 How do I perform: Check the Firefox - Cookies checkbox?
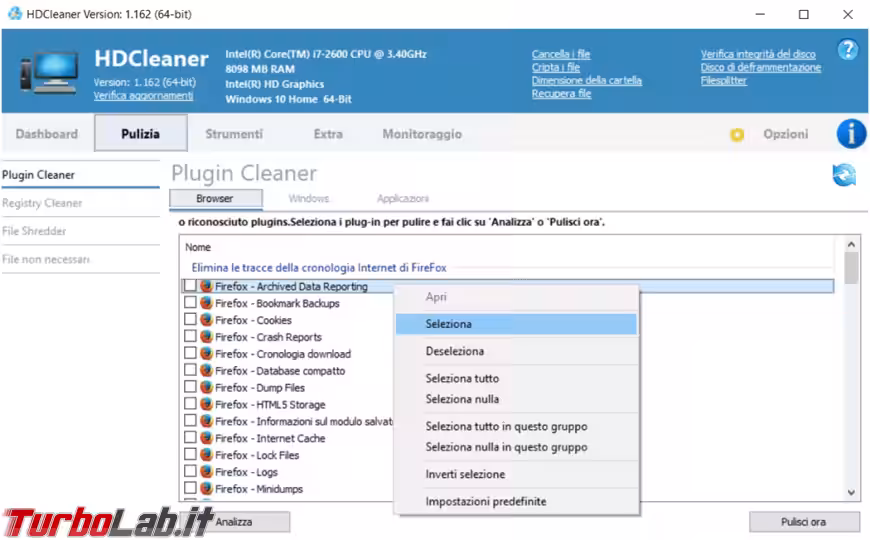coord(190,319)
